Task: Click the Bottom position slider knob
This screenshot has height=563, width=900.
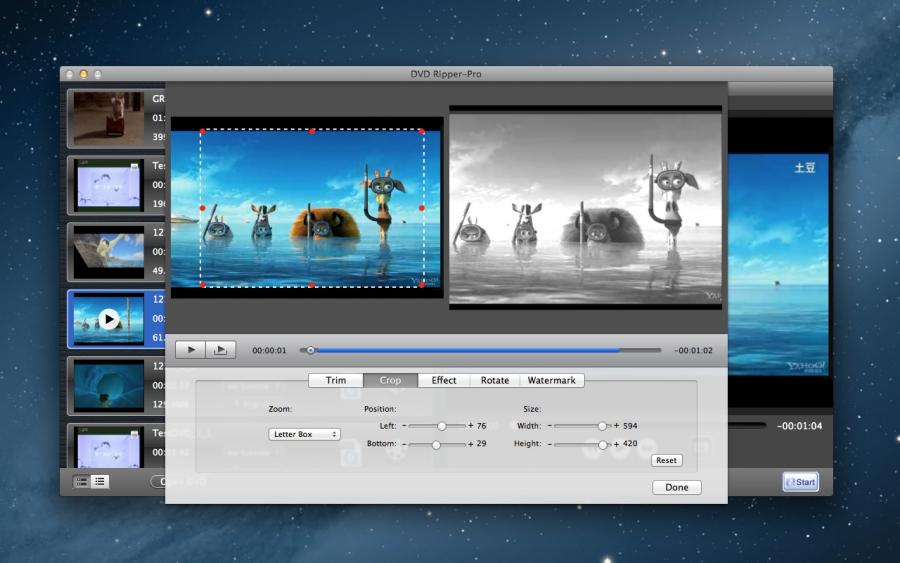Action: click(x=436, y=445)
